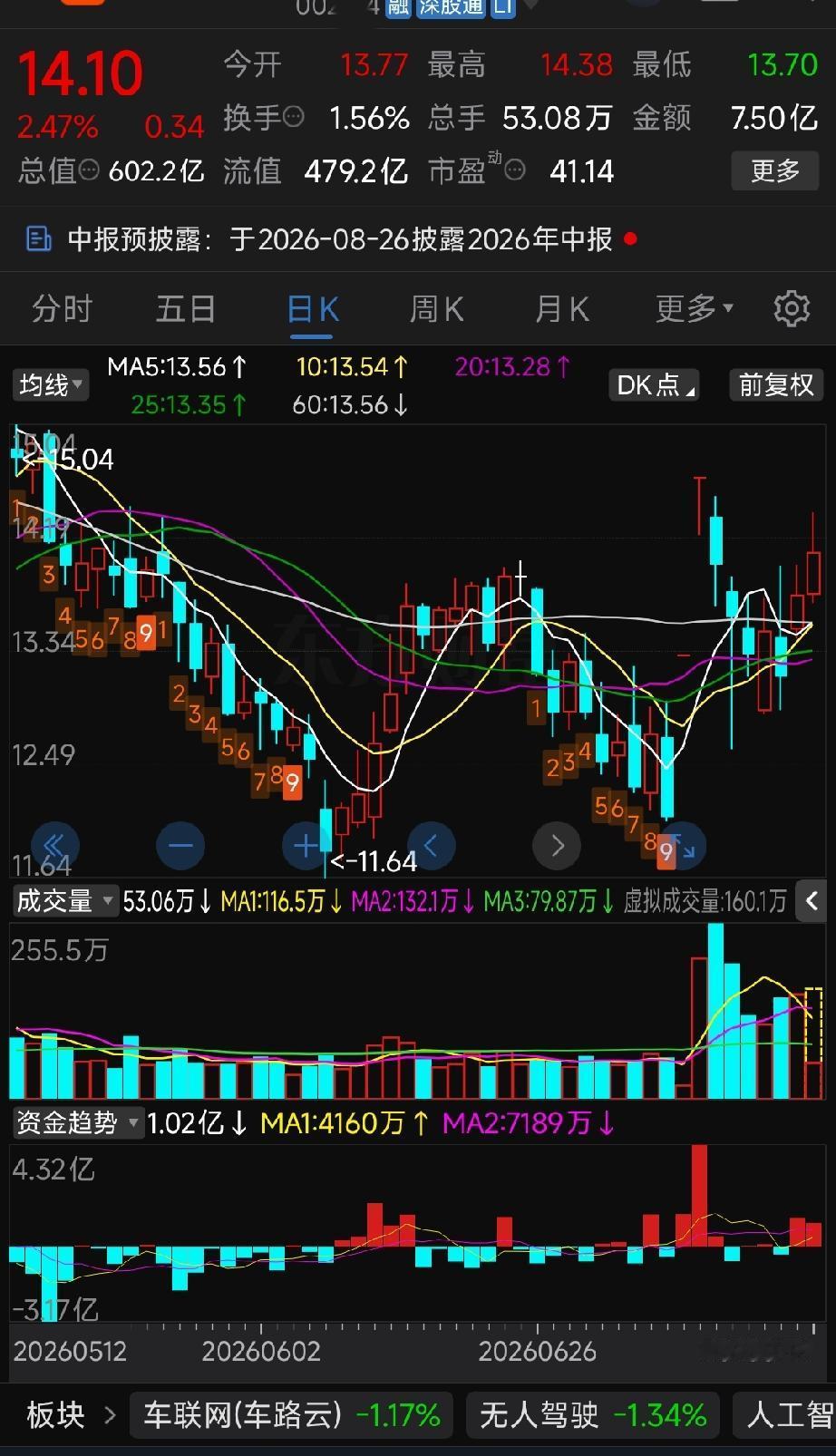Open 成交量 indicator dropdown

[64, 901]
